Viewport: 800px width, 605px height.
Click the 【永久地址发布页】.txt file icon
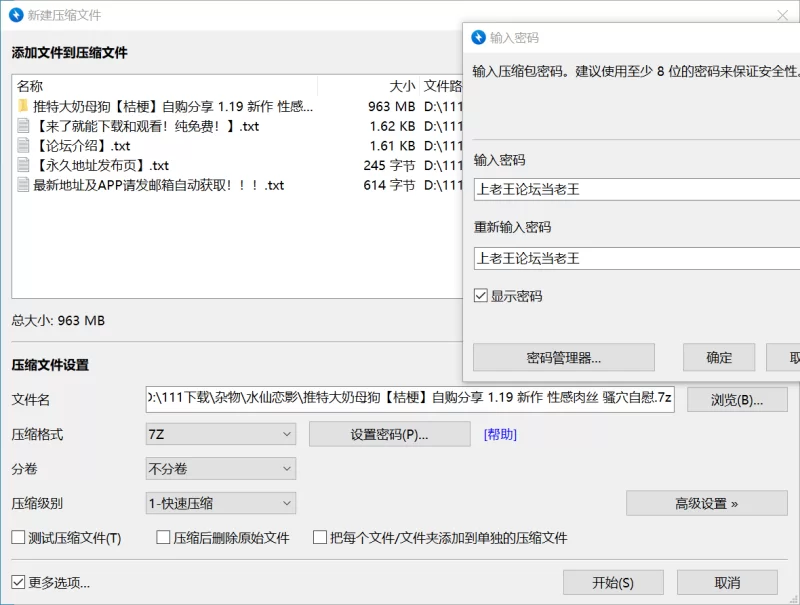tap(23, 166)
